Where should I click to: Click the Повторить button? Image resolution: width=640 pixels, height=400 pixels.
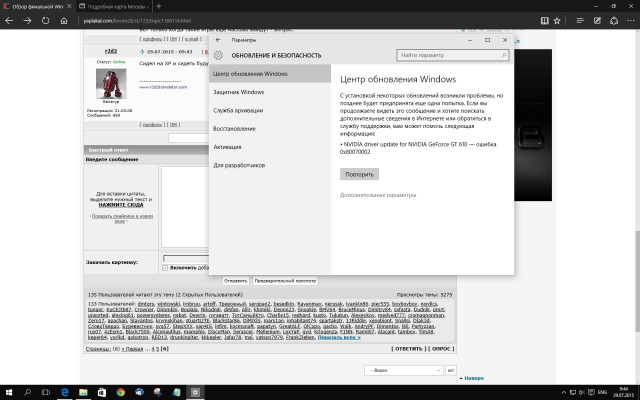(359, 174)
